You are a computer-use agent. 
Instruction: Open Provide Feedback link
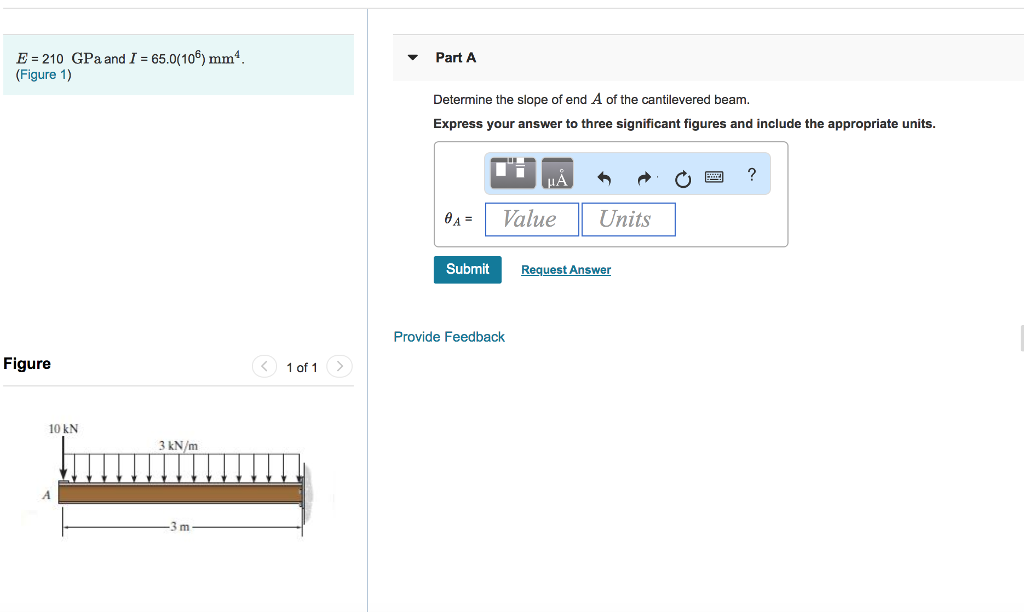[x=449, y=336]
